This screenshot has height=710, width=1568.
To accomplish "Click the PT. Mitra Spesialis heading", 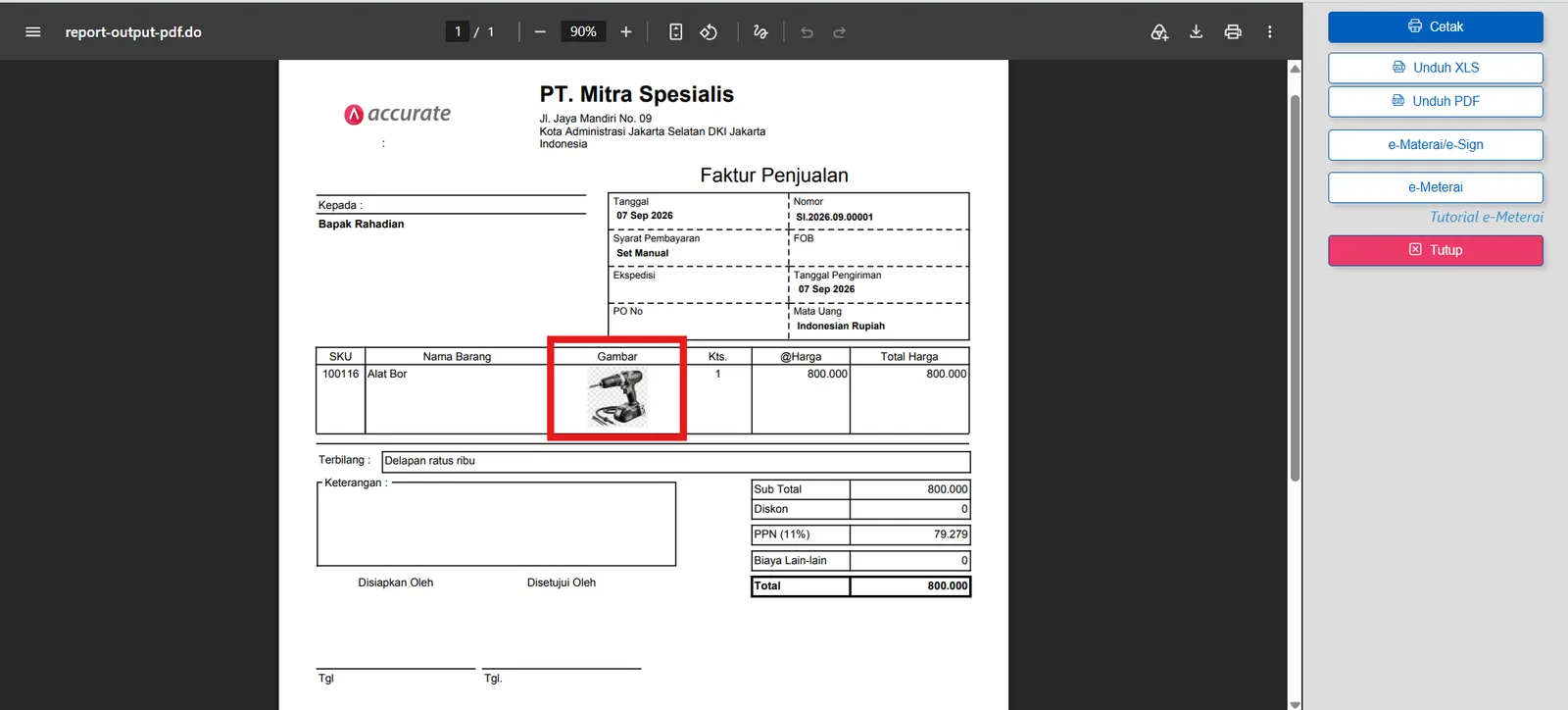I will tap(637, 94).
